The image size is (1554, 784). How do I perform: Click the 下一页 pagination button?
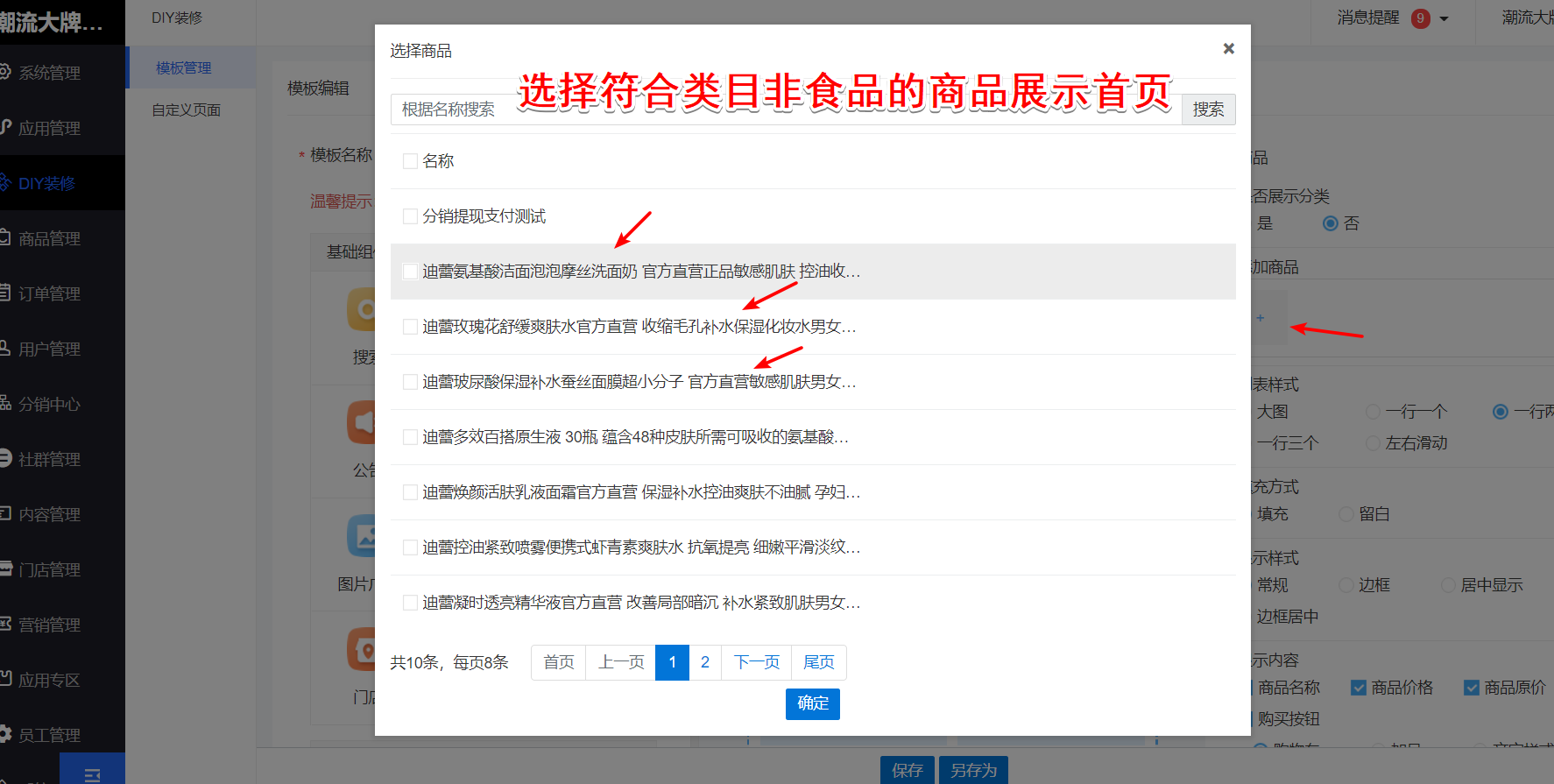click(757, 662)
